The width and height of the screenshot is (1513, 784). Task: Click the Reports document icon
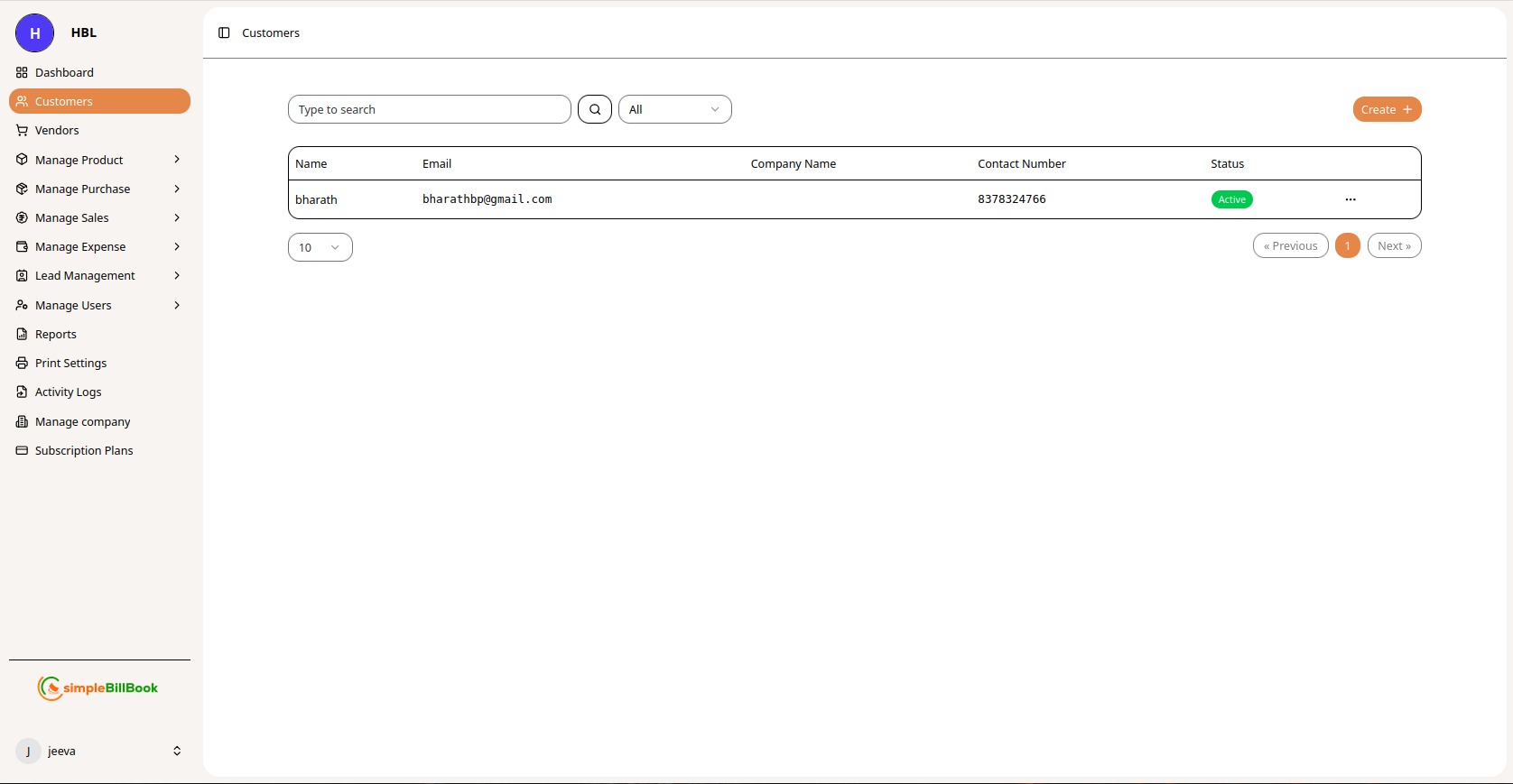tap(22, 334)
